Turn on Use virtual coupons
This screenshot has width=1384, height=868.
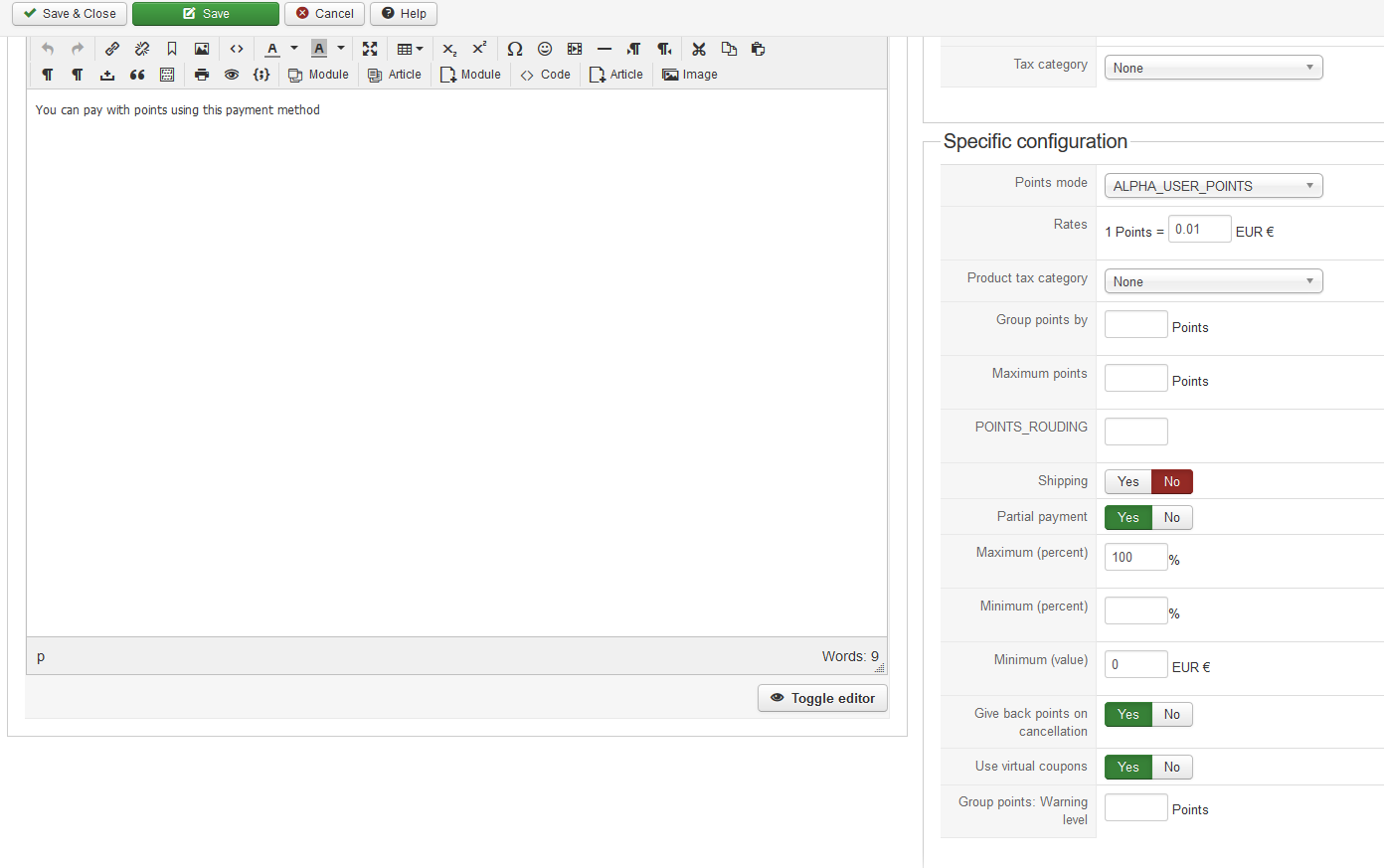pyautogui.click(x=1128, y=768)
